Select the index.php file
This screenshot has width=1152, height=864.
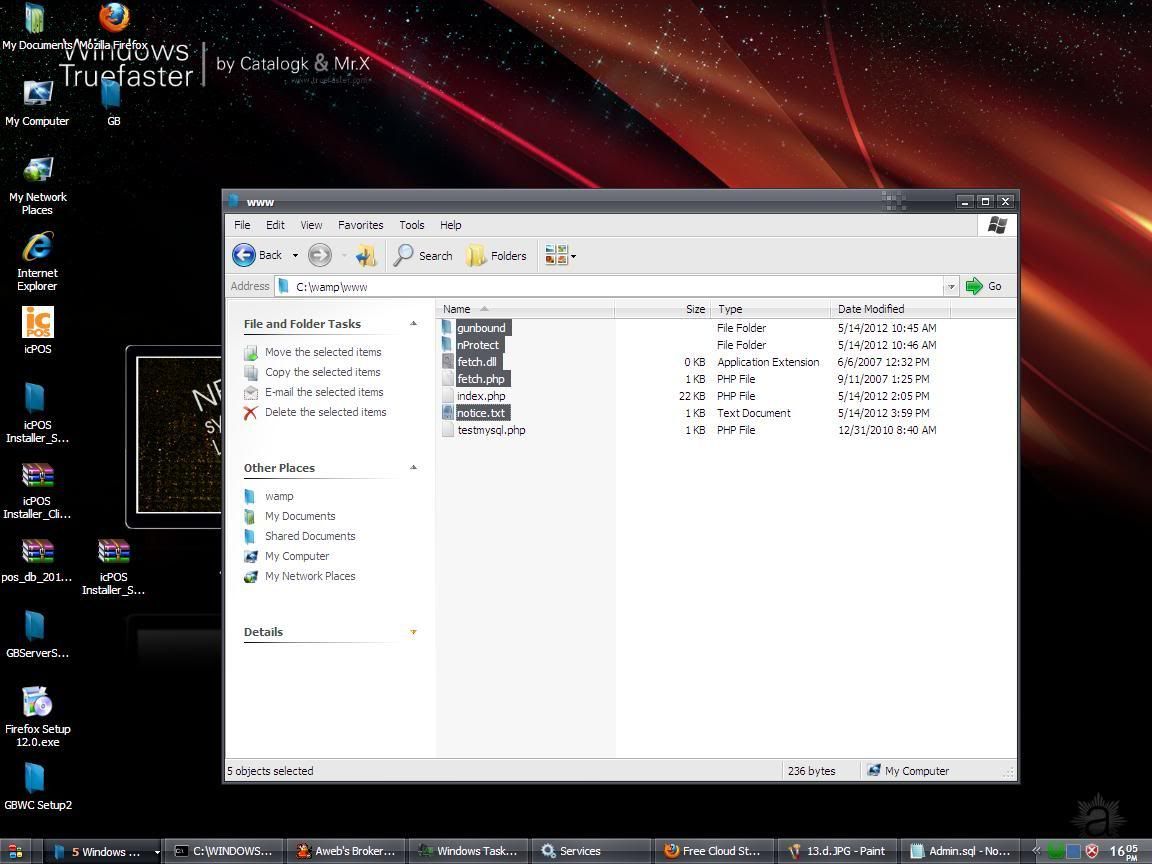click(481, 396)
